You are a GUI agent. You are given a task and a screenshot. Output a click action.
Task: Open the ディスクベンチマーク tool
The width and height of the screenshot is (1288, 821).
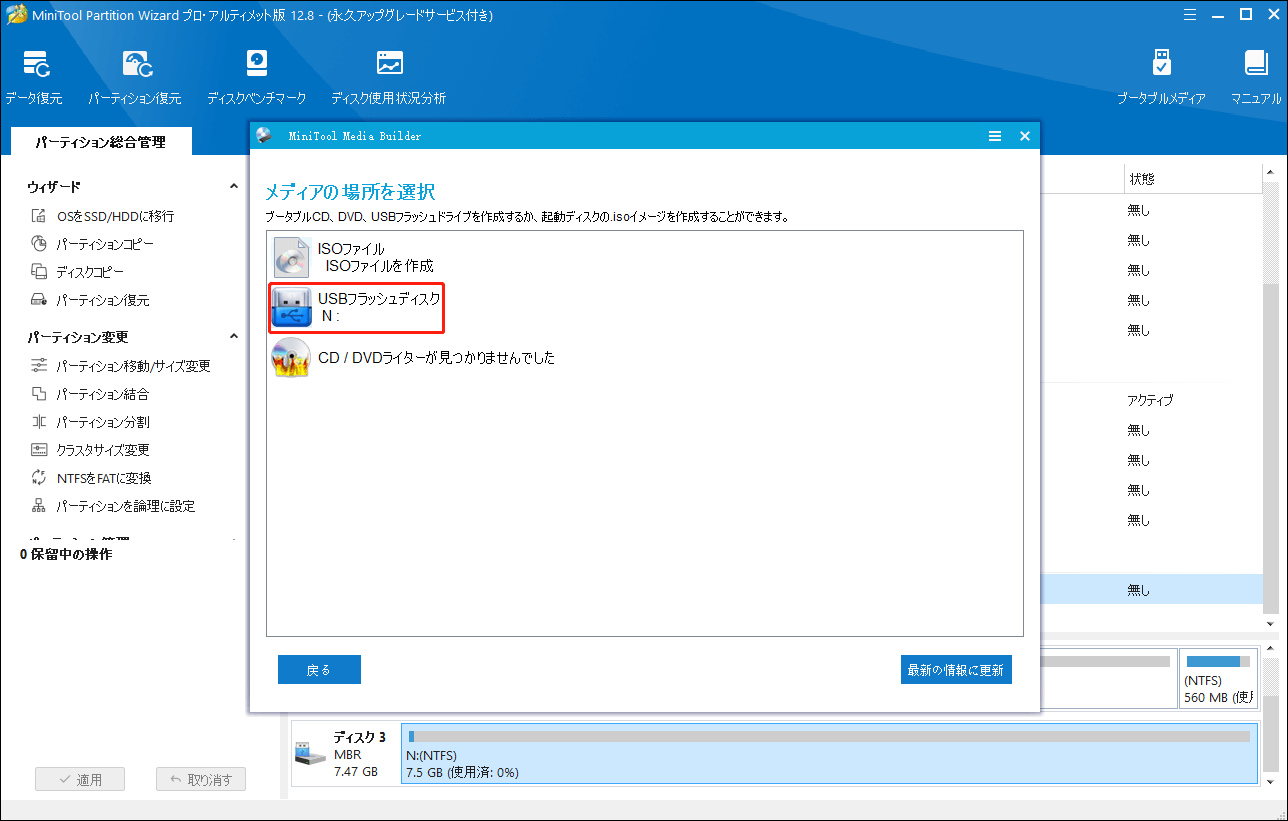pyautogui.click(x=256, y=78)
